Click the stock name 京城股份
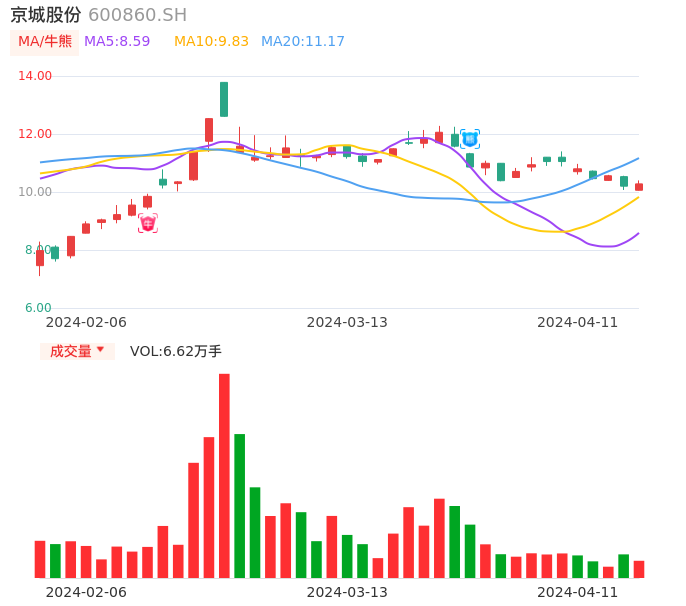Image resolution: width=686 pixels, height=606 pixels. 46,15
